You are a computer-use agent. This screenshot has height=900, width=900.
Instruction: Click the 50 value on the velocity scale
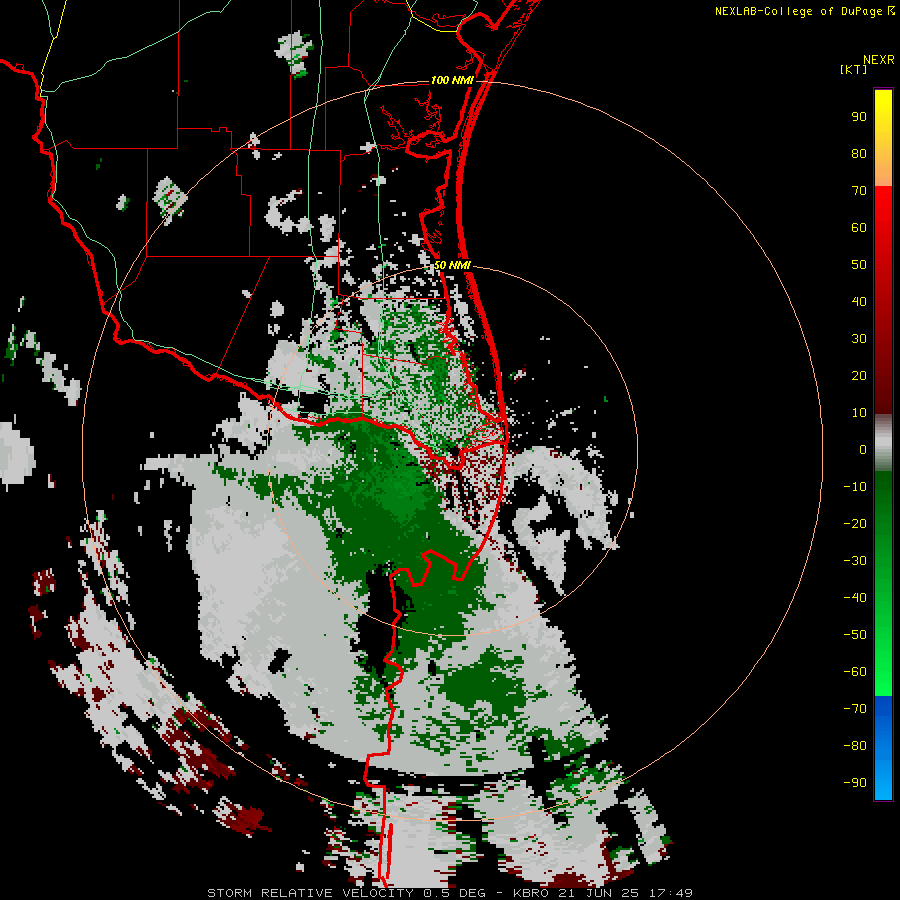point(859,265)
